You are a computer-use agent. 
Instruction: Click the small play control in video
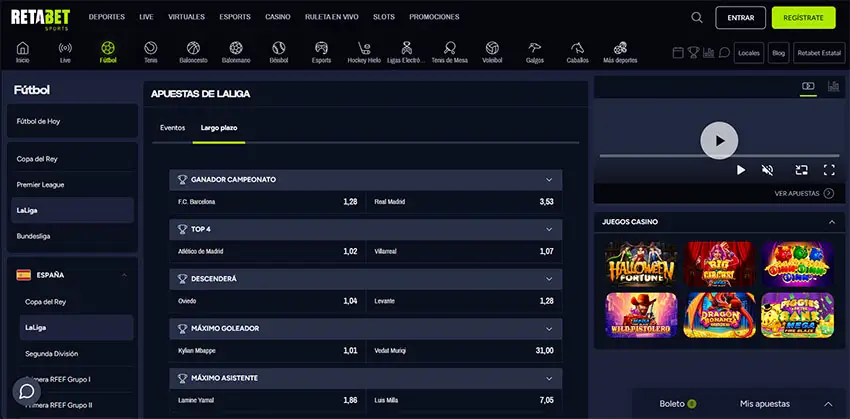click(x=740, y=170)
